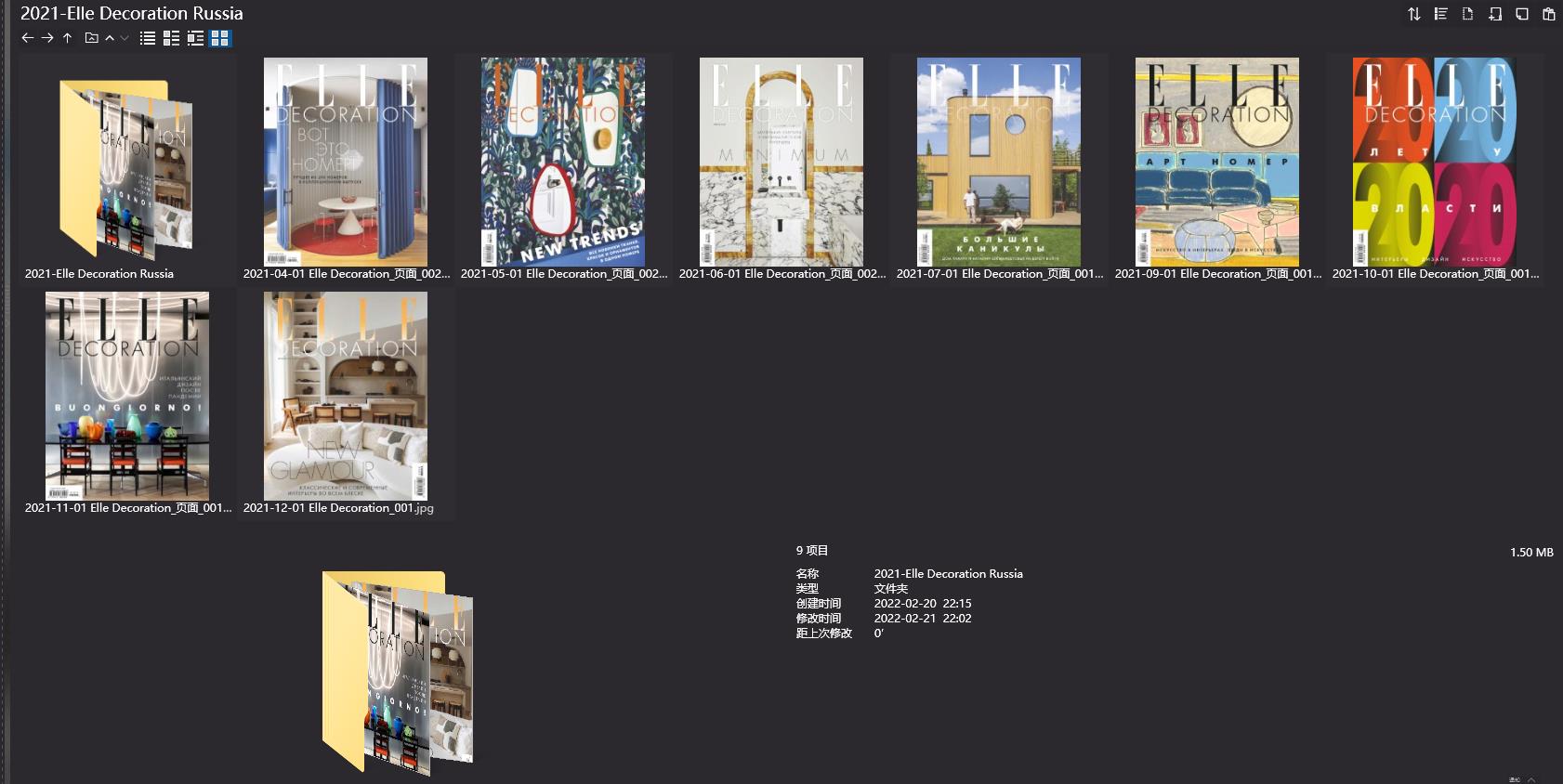Click the down chevron beside the folder icon
This screenshot has width=1563, height=784.
tap(125, 38)
